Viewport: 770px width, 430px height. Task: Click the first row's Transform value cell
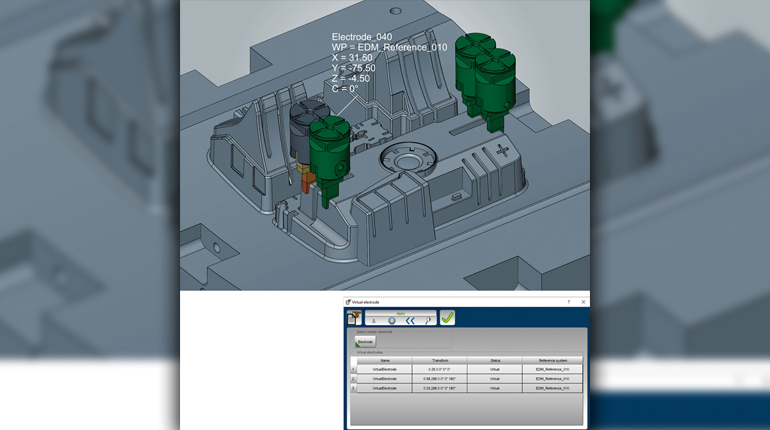pyautogui.click(x=440, y=370)
